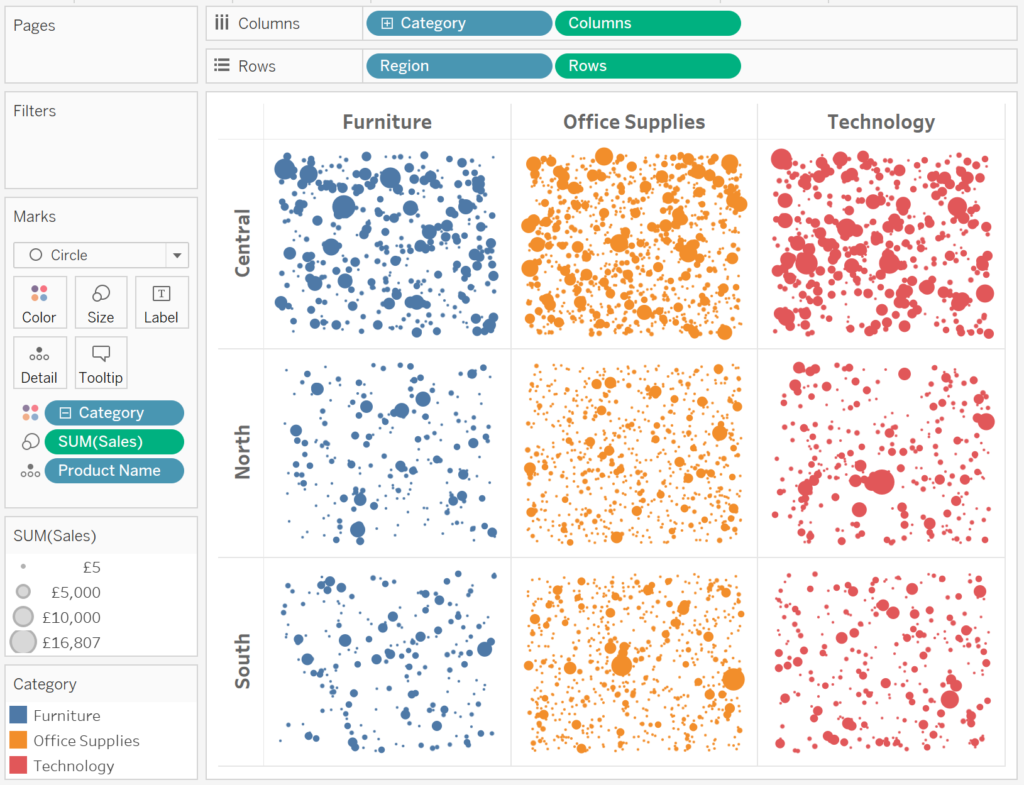Open the Tooltip marks card
Screen dimensions: 1024x785
(101, 363)
